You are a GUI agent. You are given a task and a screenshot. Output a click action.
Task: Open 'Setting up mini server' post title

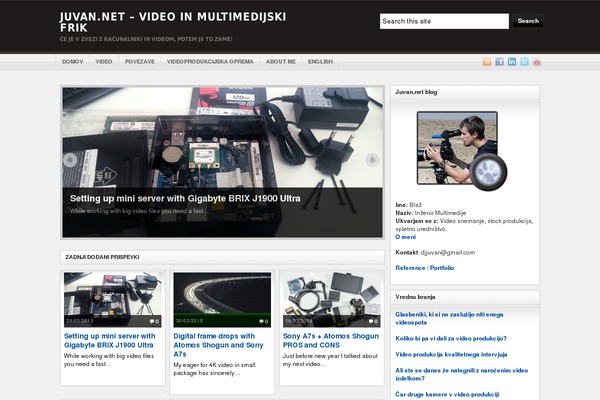(110, 340)
